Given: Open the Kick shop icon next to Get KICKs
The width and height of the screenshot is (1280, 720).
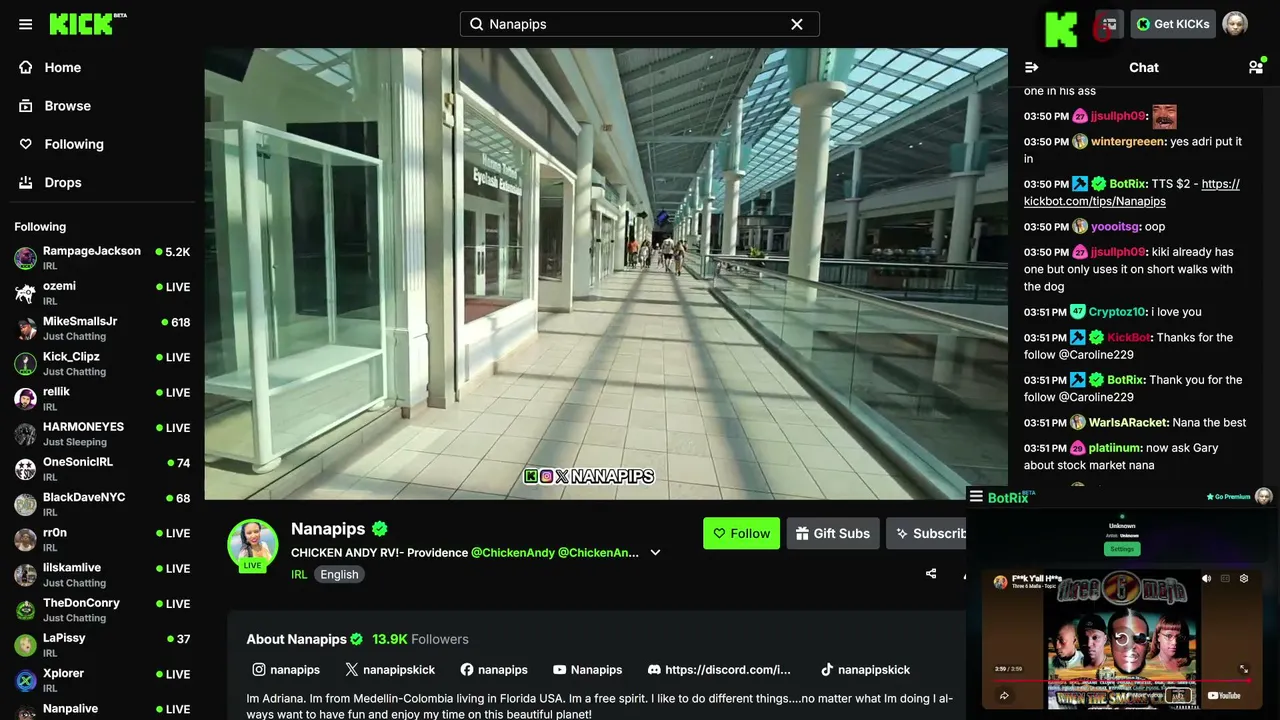Looking at the screenshot, I should pyautogui.click(x=1109, y=24).
